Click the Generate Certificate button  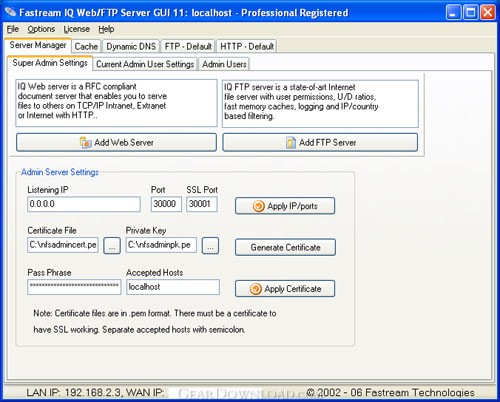(285, 247)
